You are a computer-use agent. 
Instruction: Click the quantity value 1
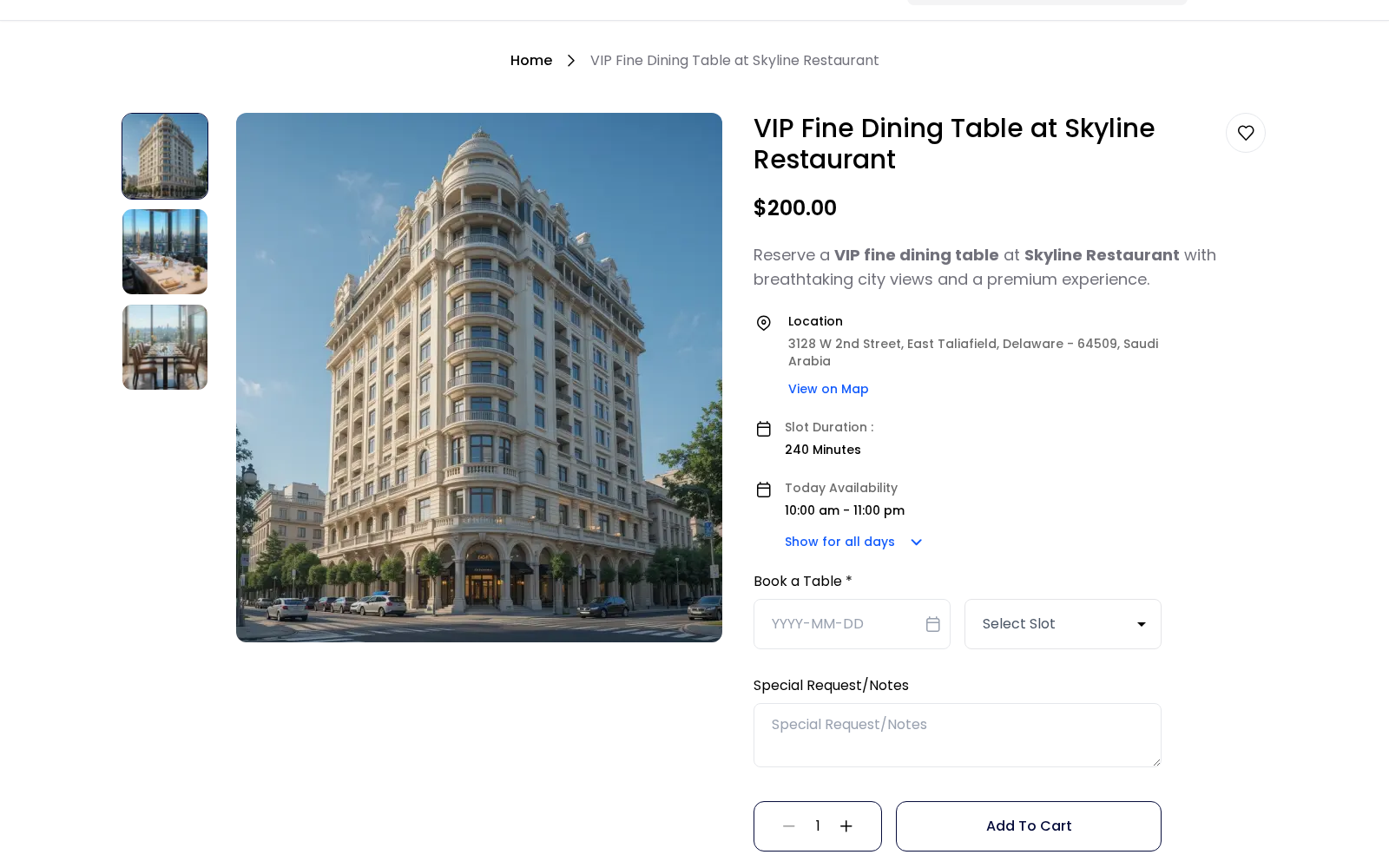click(818, 826)
